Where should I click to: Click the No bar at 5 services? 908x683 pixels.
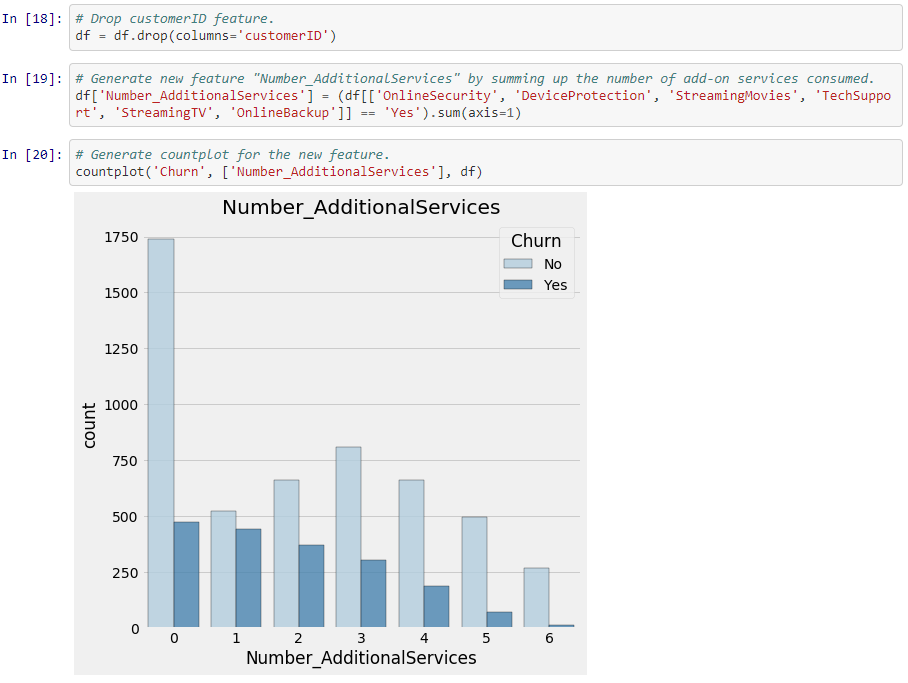474,572
